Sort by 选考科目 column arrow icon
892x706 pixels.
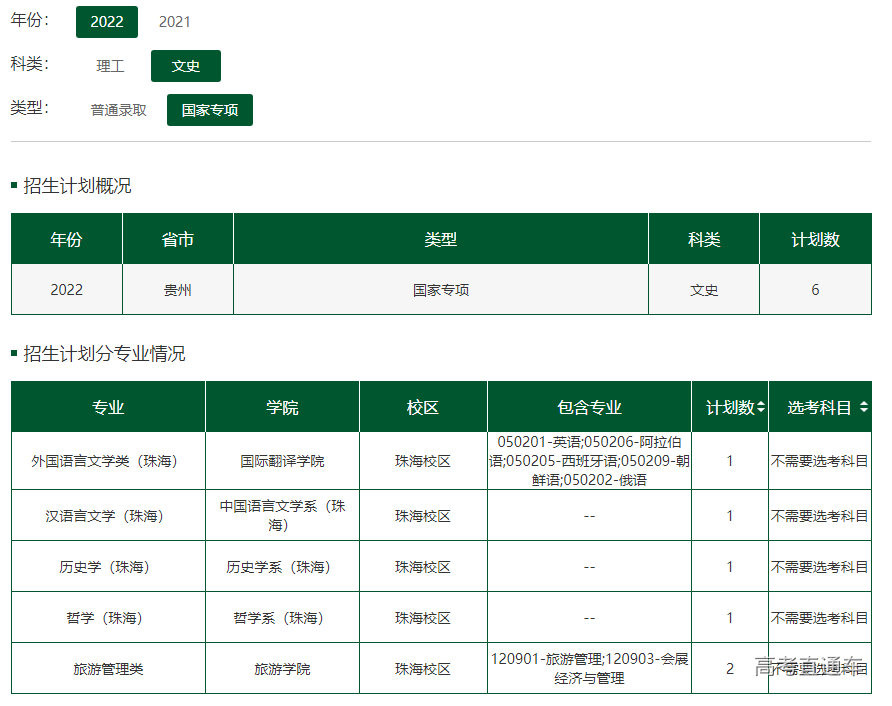(863, 408)
